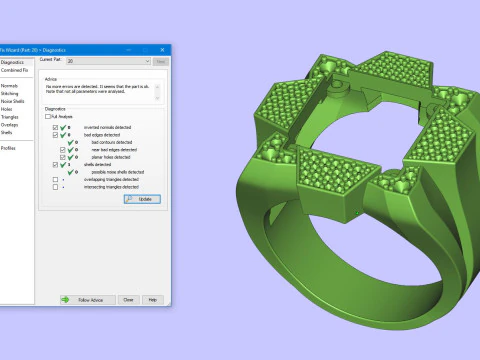Click the green arrow icon on Follow Advice
Image resolution: width=480 pixels, height=360 pixels.
[65, 300]
